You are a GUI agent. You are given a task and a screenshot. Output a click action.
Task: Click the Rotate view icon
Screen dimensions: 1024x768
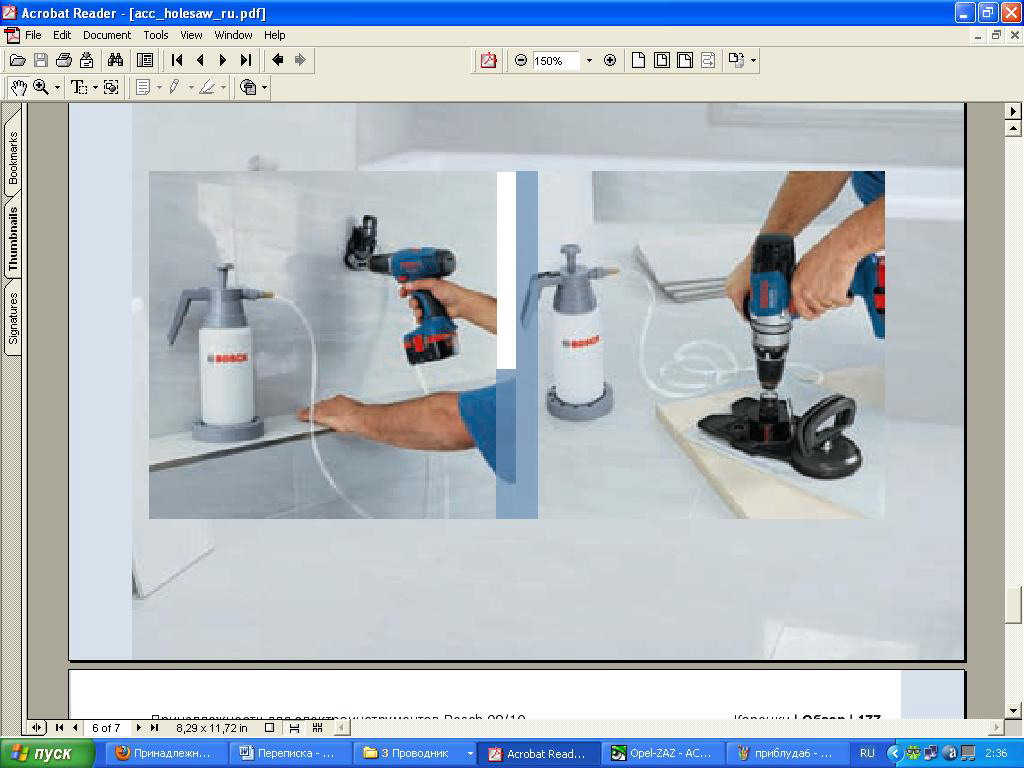(x=737, y=61)
